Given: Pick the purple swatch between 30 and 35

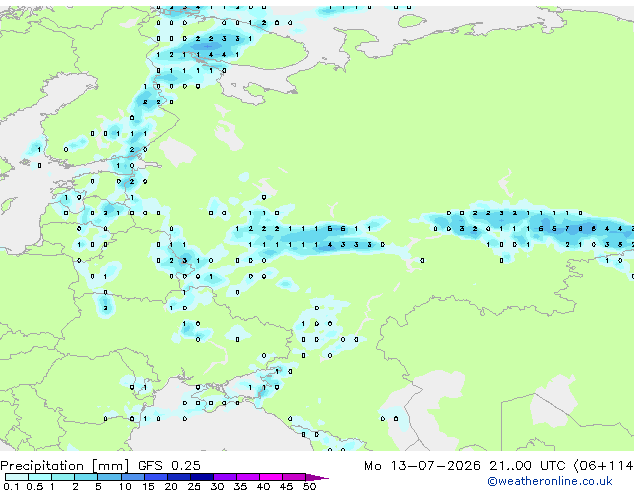Looking at the screenshot, I should (225, 477).
